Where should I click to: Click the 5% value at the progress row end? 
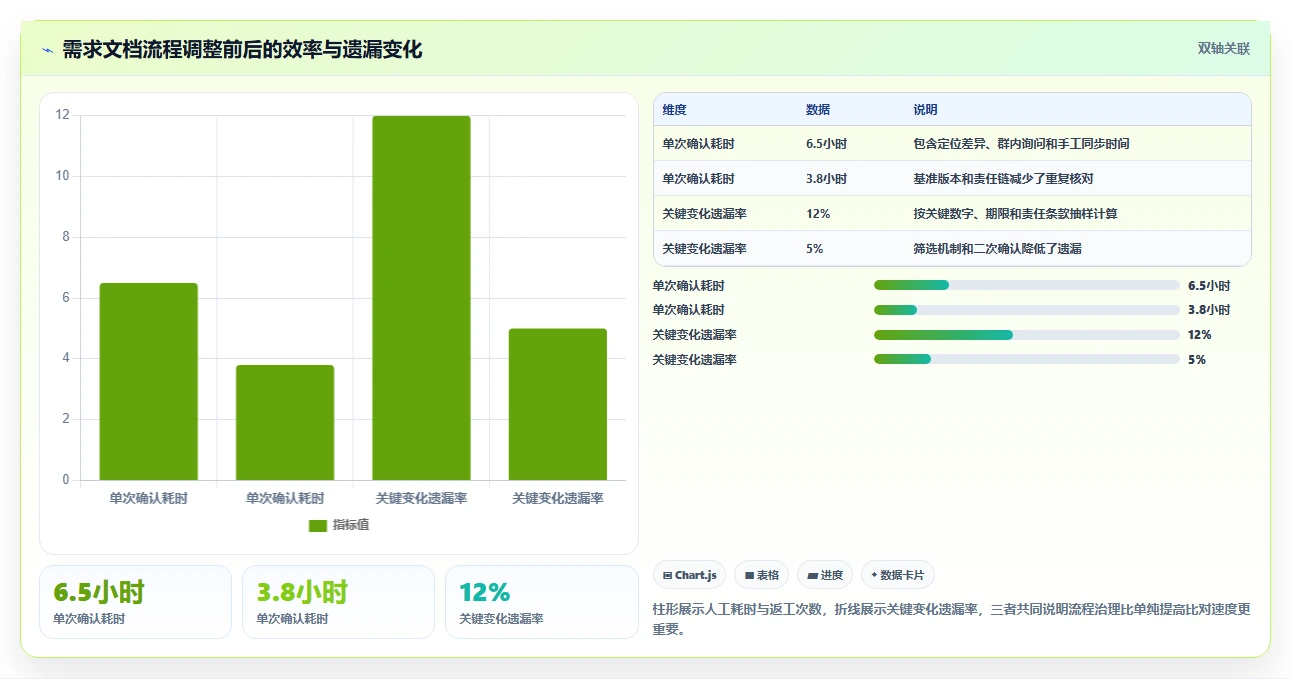point(1197,360)
